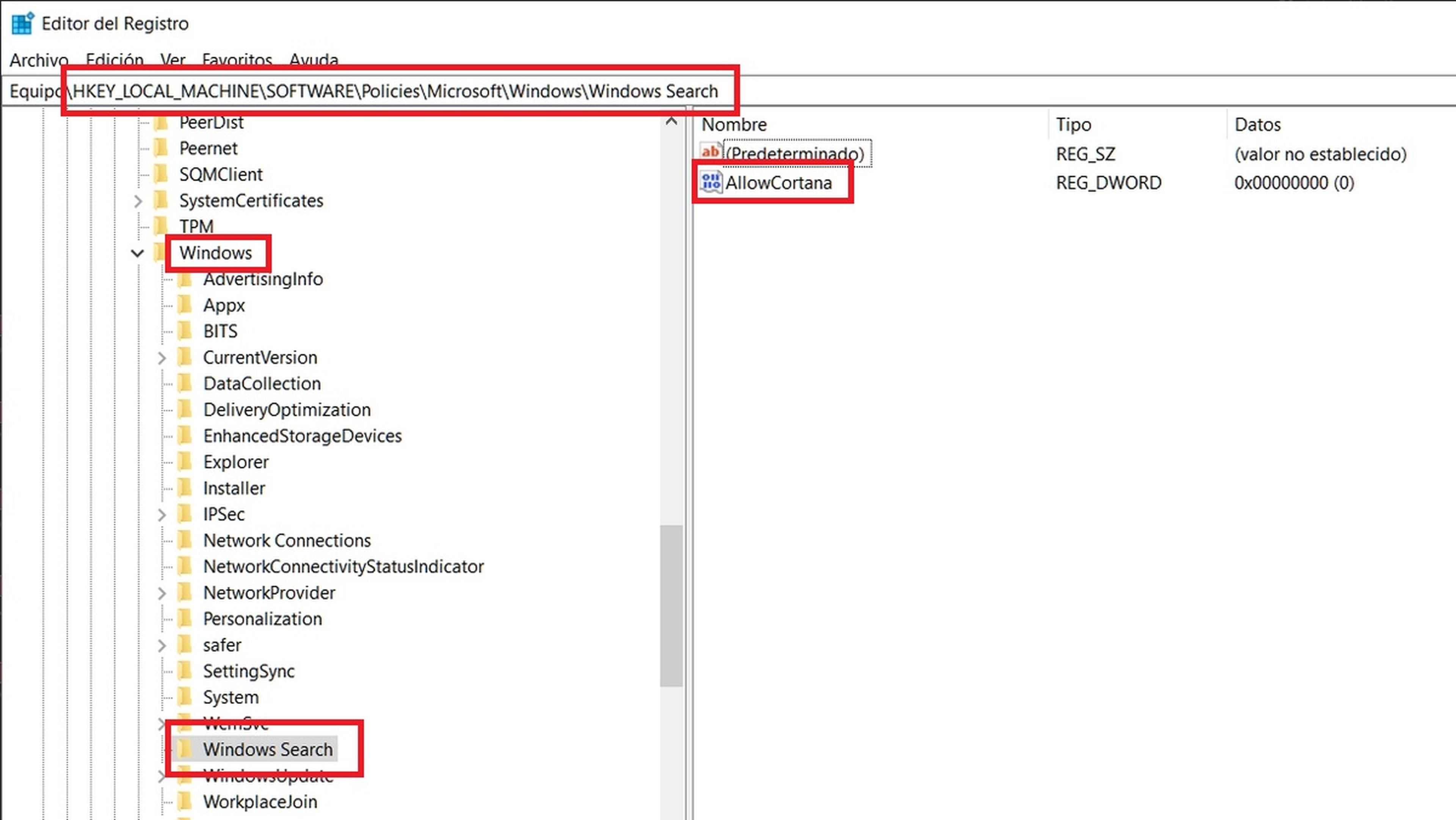Click the Peernet folder icon
This screenshot has height=820, width=1456.
tap(161, 148)
